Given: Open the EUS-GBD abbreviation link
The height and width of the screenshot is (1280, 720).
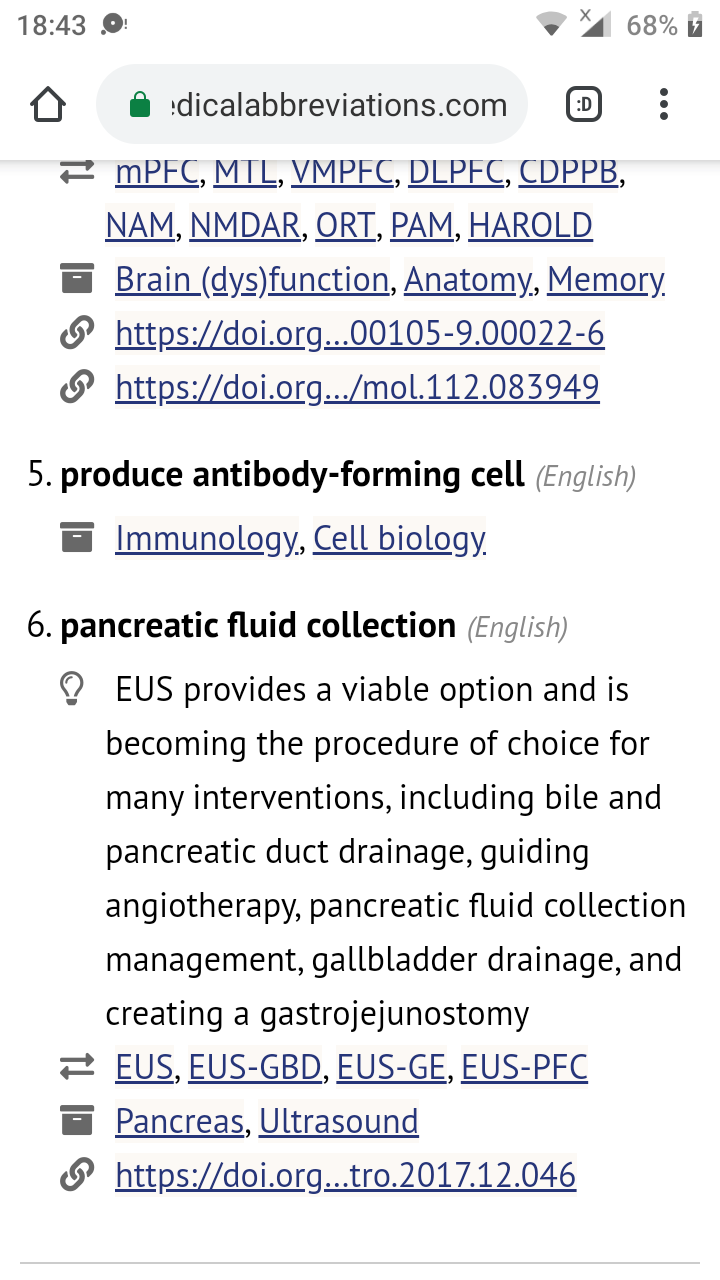Looking at the screenshot, I should point(255,1067).
